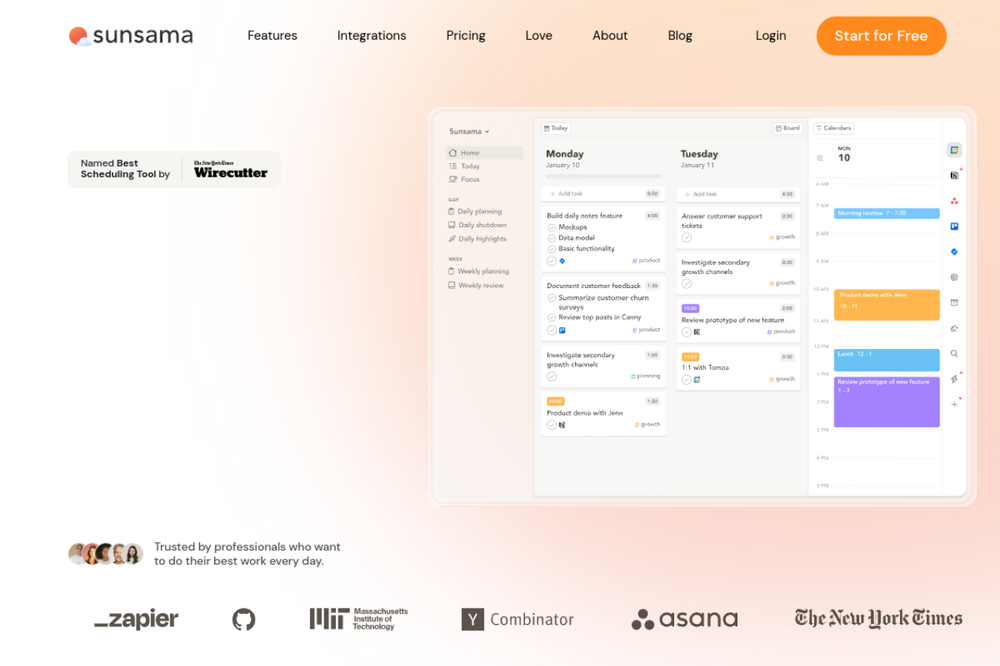Go to the Pricing page

466,36
